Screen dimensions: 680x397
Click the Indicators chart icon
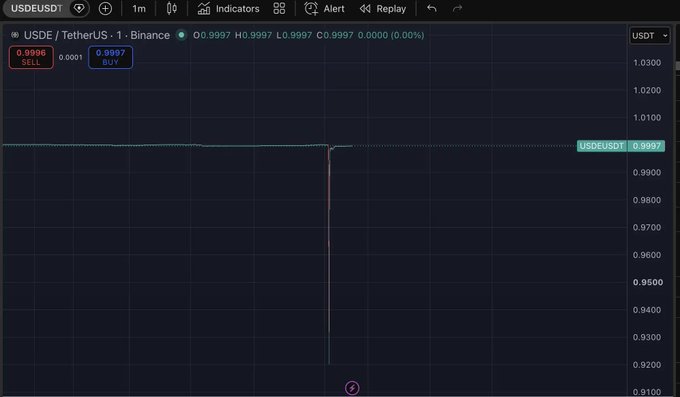point(204,9)
